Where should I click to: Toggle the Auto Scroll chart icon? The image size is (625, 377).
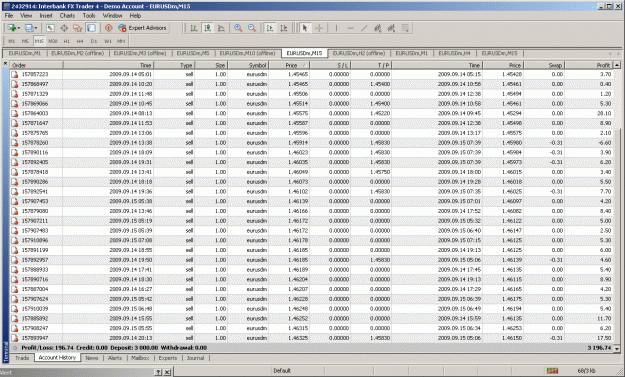[x=270, y=28]
